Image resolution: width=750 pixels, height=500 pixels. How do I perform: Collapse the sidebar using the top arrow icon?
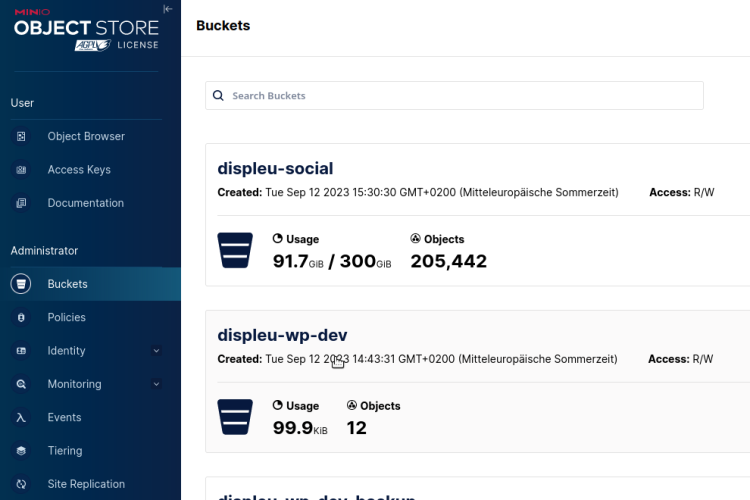coord(168,8)
